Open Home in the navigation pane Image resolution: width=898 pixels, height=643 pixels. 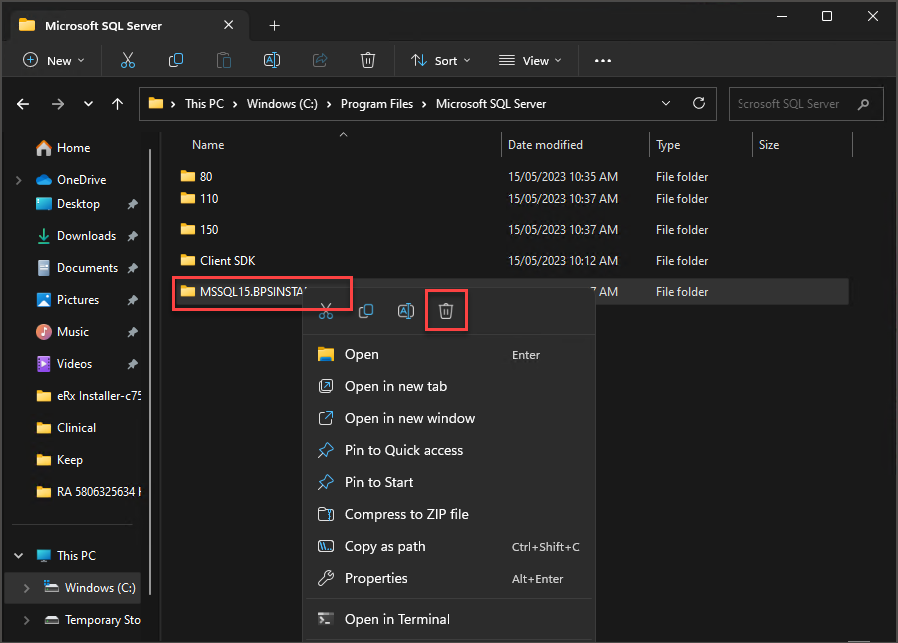point(73,148)
